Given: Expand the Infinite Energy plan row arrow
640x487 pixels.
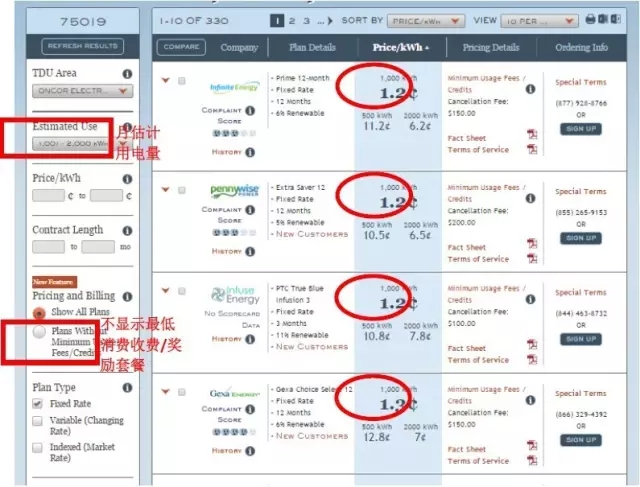Looking at the screenshot, I should pyautogui.click(x=164, y=80).
